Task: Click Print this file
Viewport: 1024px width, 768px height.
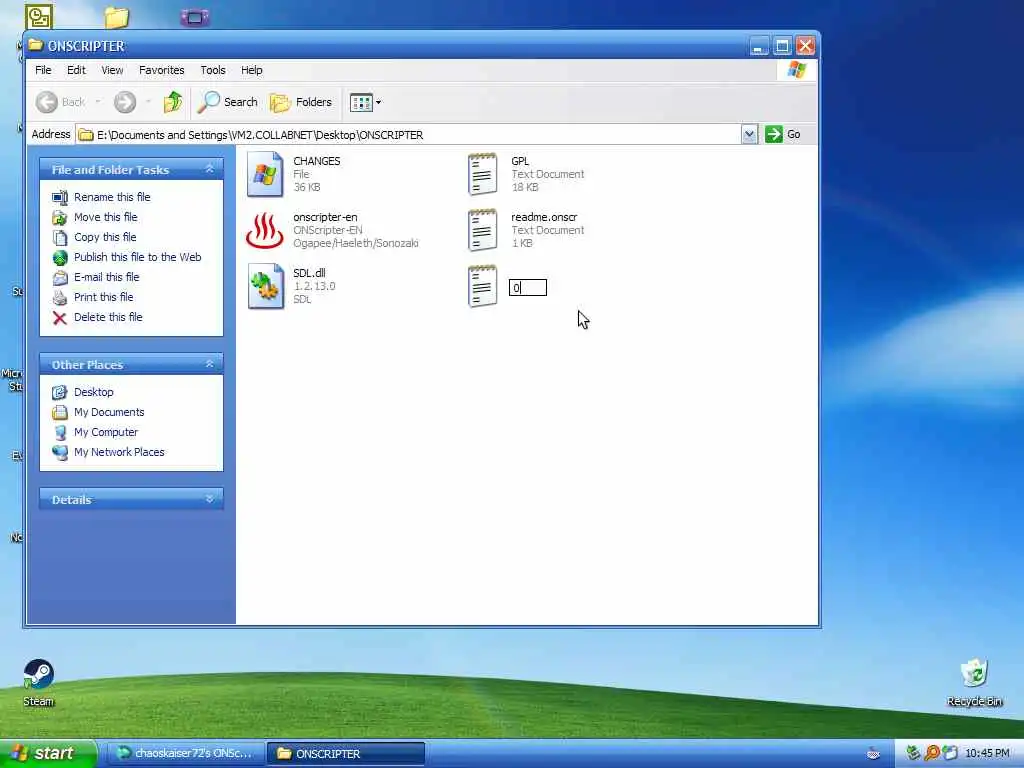Action: 104,297
